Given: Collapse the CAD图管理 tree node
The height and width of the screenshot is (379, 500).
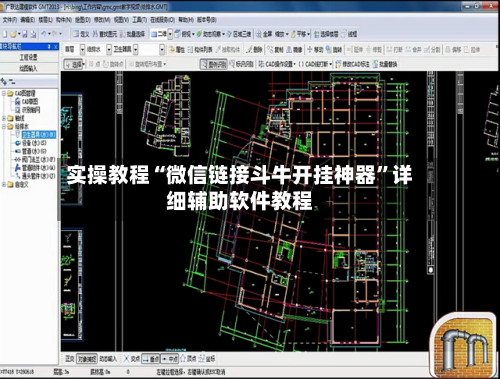Looking at the screenshot, I should click(x=4, y=93).
